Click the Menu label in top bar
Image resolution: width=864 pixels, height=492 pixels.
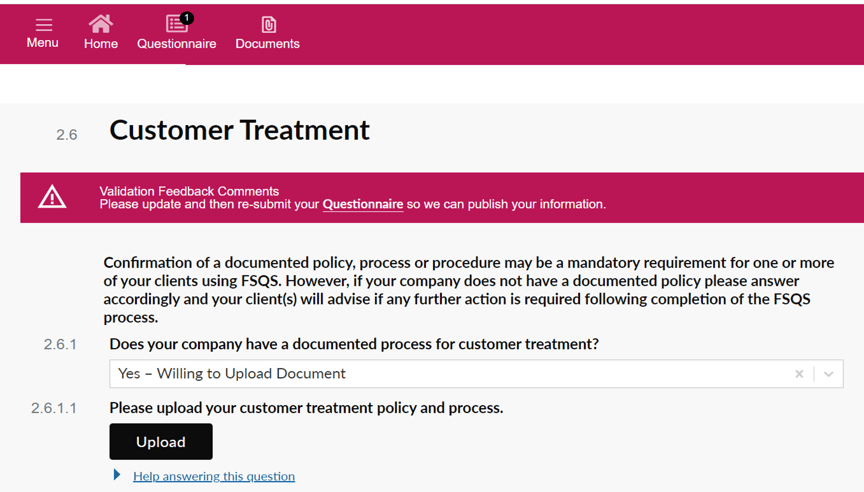43,43
